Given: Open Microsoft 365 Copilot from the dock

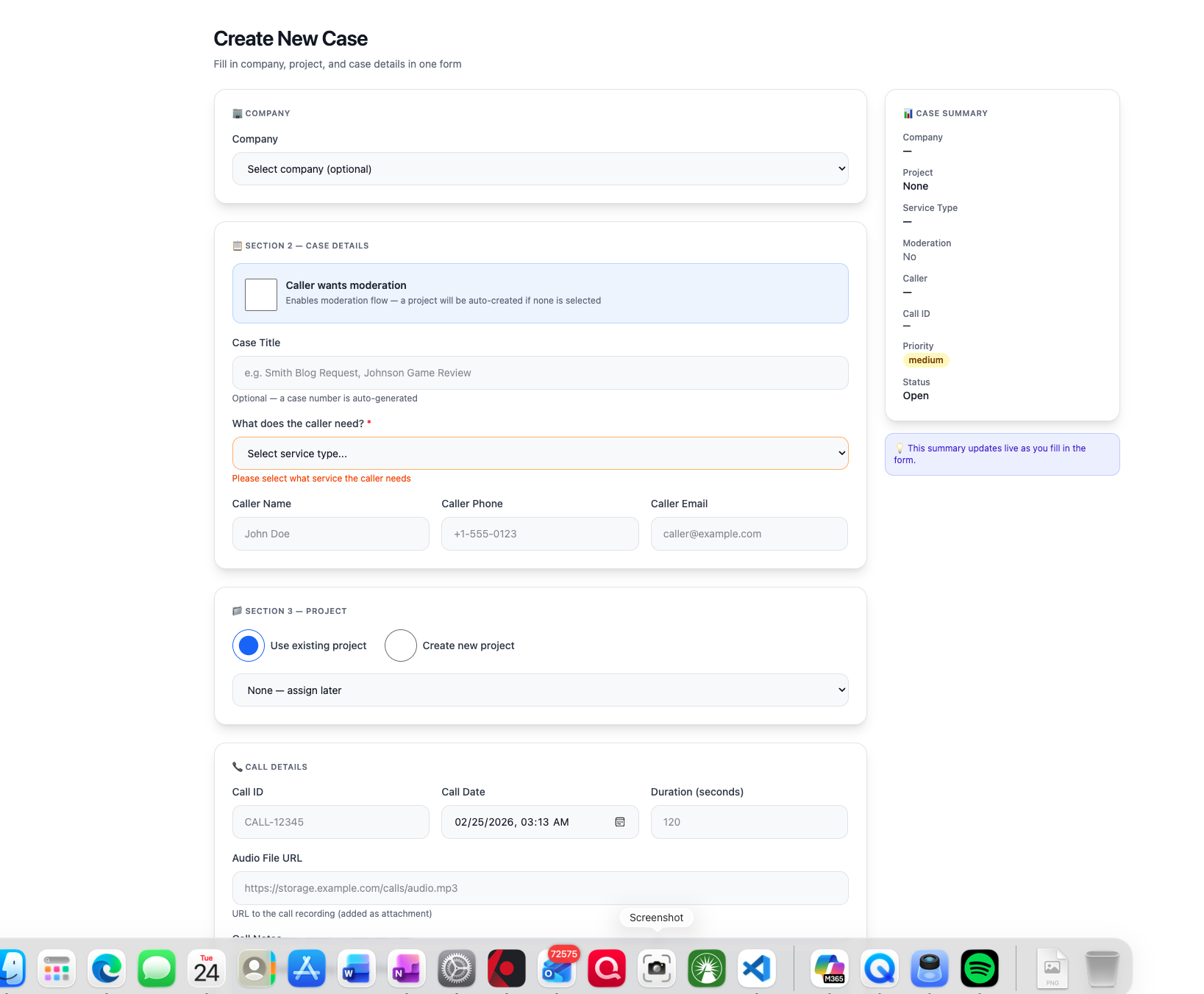Looking at the screenshot, I should tap(830, 968).
